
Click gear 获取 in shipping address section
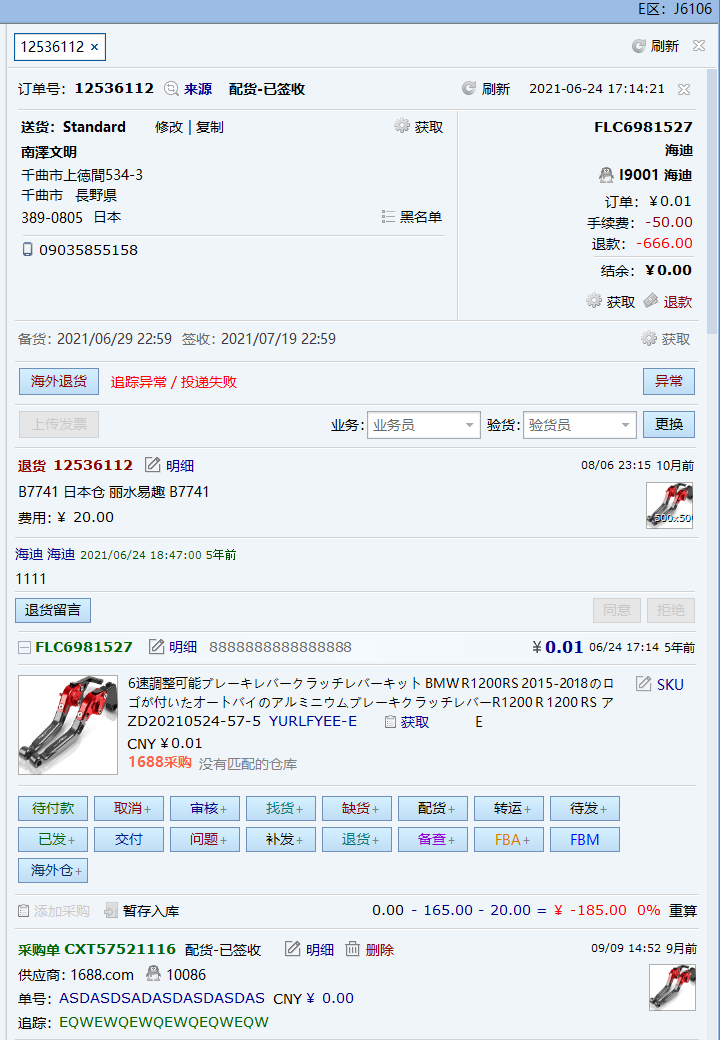(402, 126)
